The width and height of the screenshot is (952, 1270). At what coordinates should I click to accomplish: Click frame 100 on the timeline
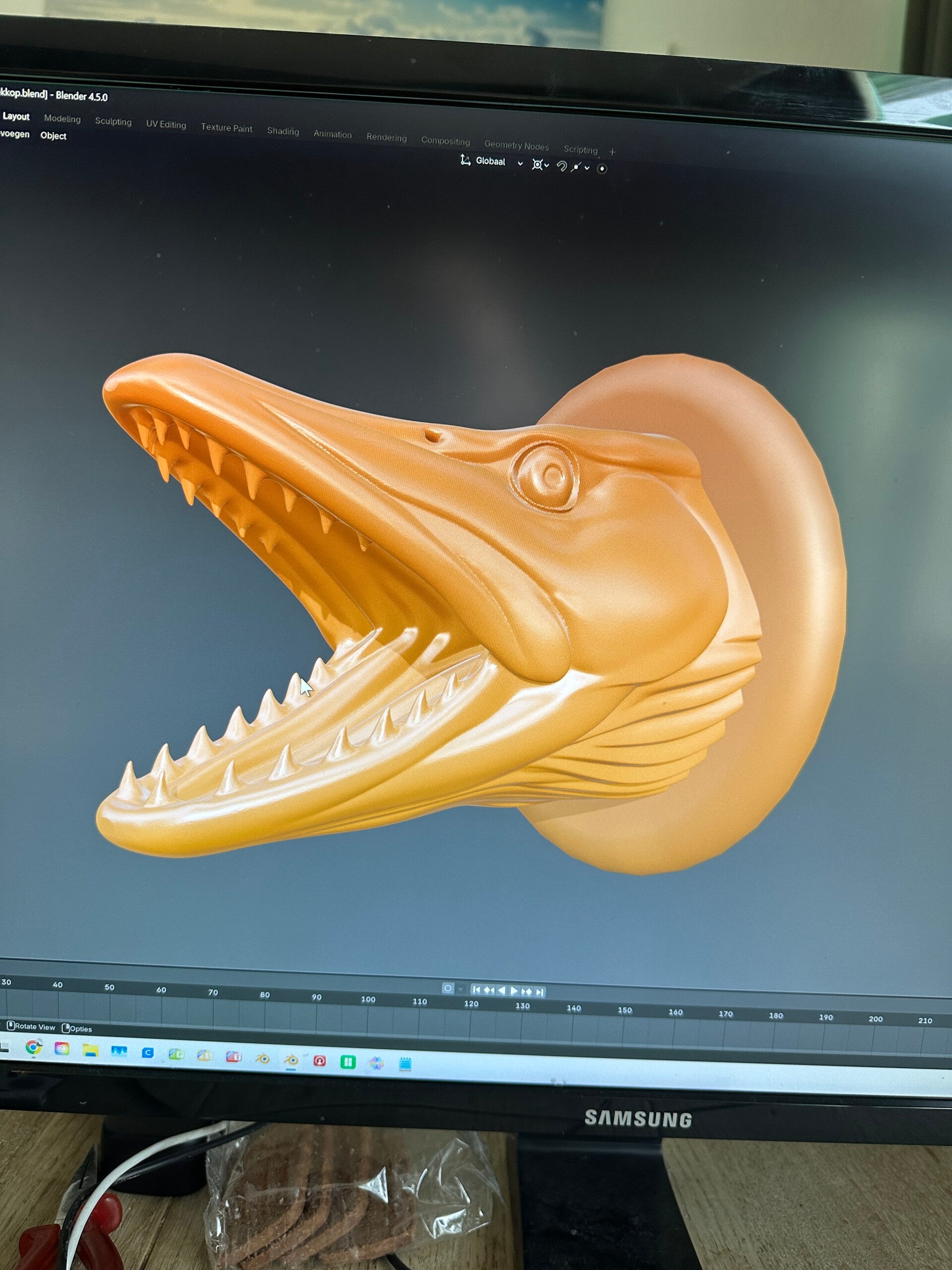pos(368,999)
